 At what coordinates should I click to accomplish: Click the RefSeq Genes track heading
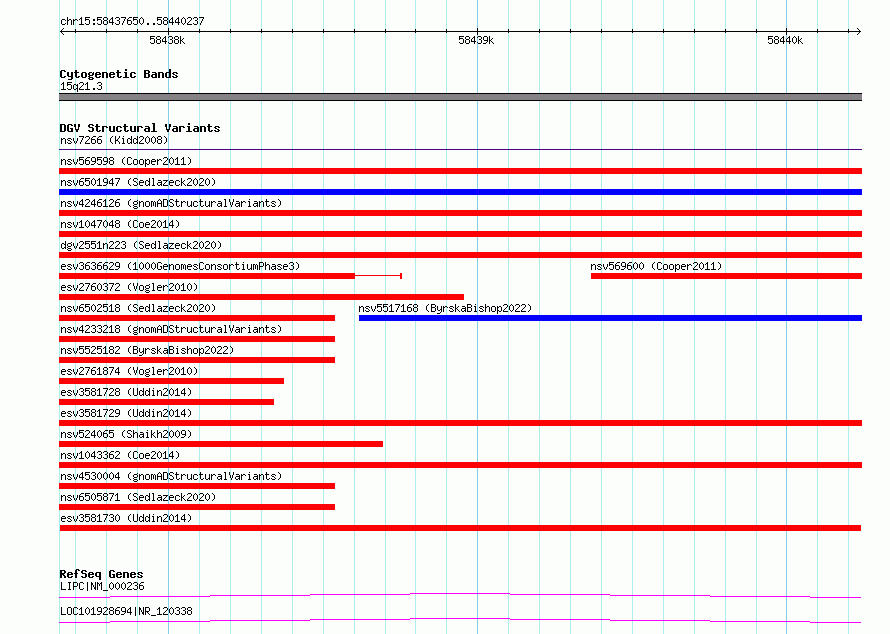coord(101,574)
